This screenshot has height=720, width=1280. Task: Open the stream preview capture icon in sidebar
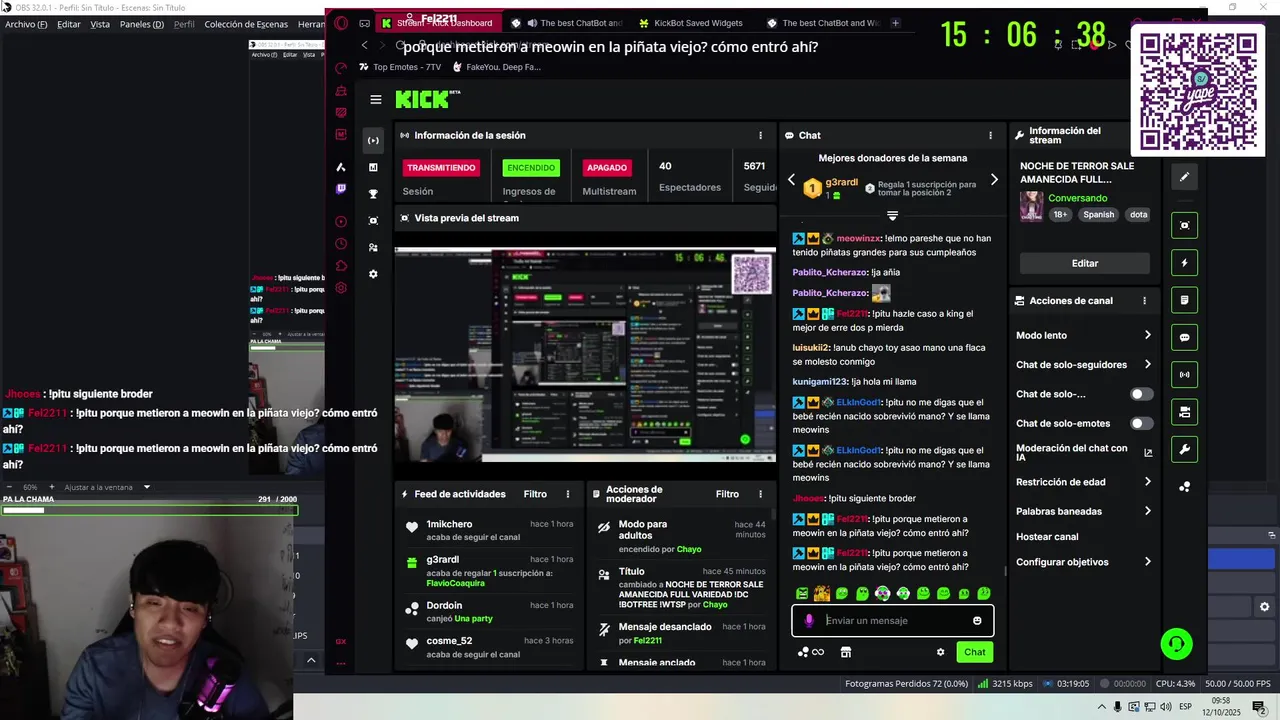click(x=373, y=220)
